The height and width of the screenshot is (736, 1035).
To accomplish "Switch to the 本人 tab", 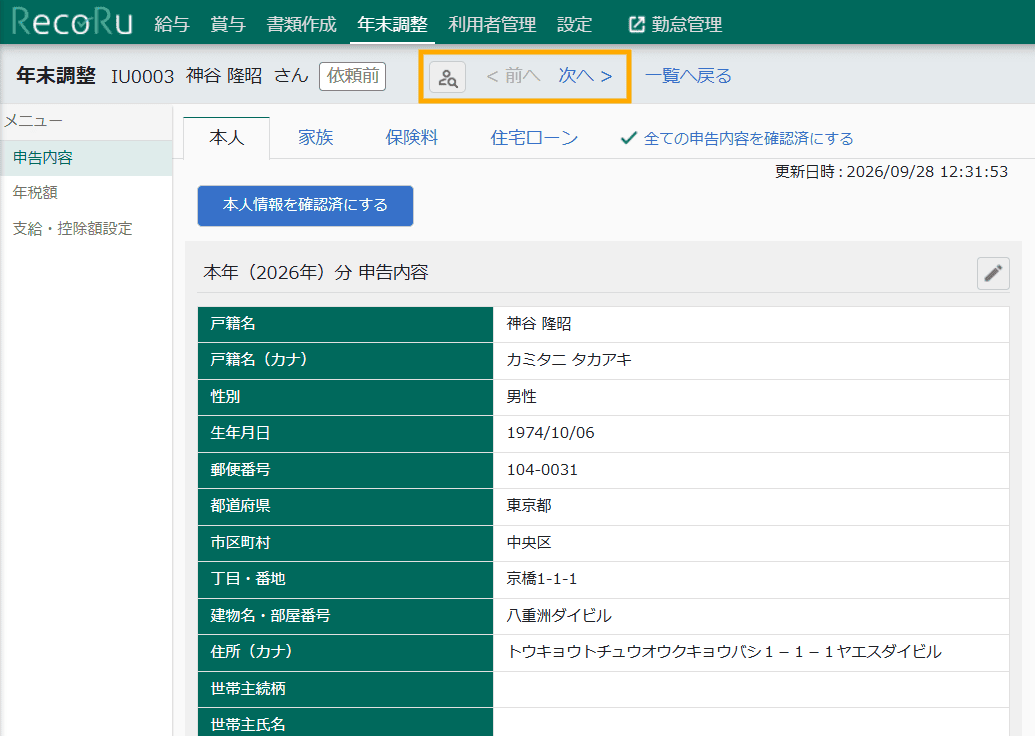I will 226,138.
